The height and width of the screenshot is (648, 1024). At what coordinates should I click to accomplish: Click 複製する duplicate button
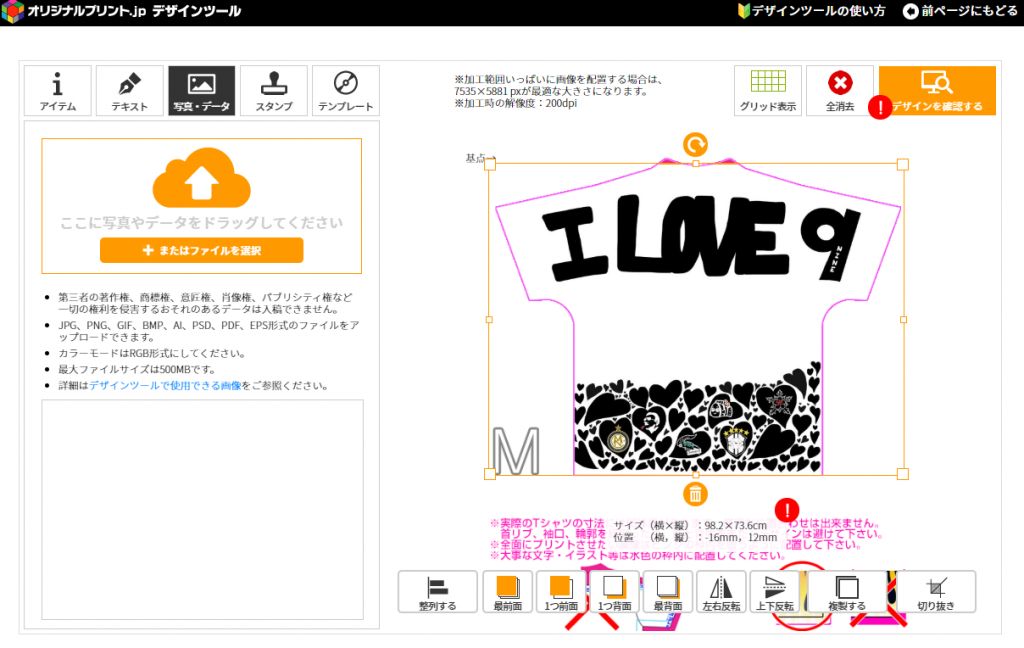(x=847, y=592)
